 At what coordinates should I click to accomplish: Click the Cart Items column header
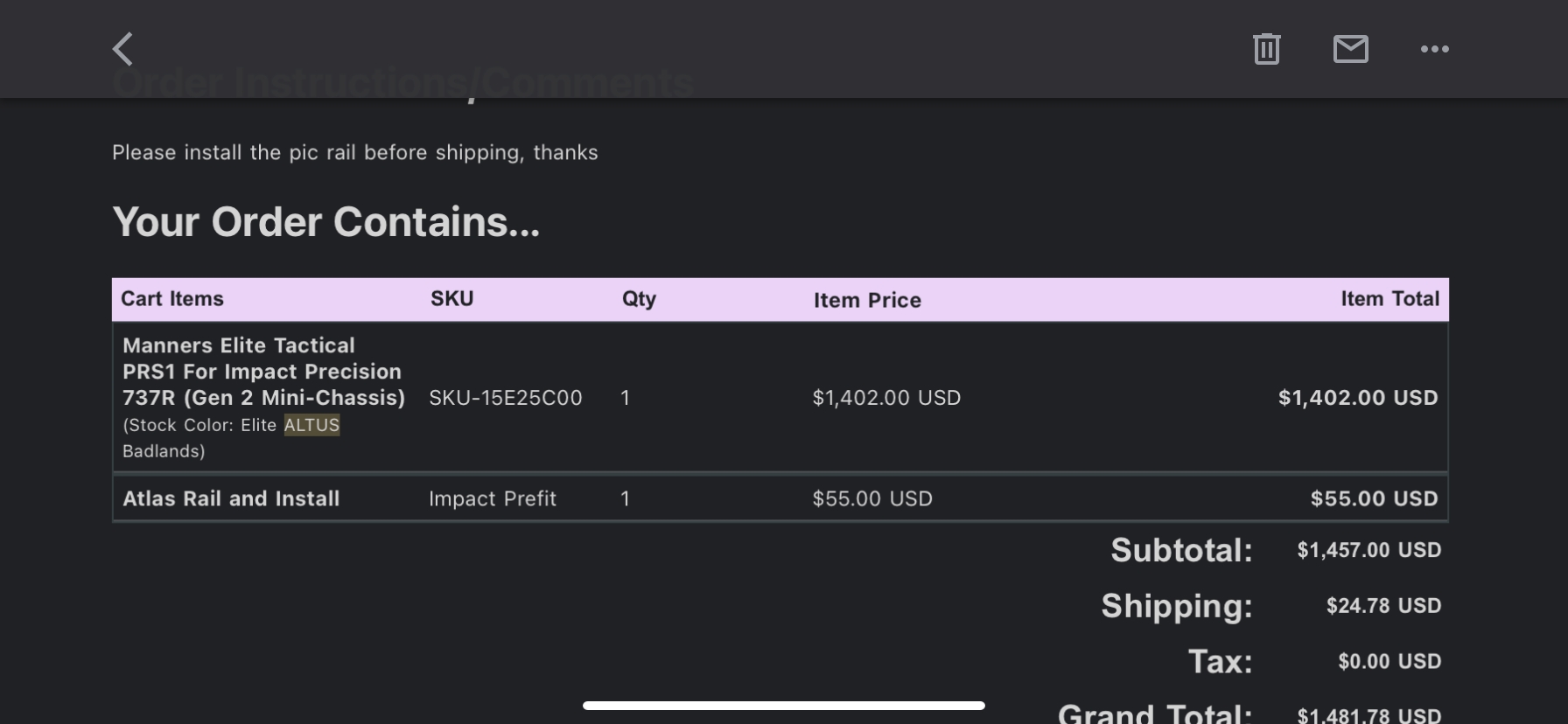click(172, 299)
